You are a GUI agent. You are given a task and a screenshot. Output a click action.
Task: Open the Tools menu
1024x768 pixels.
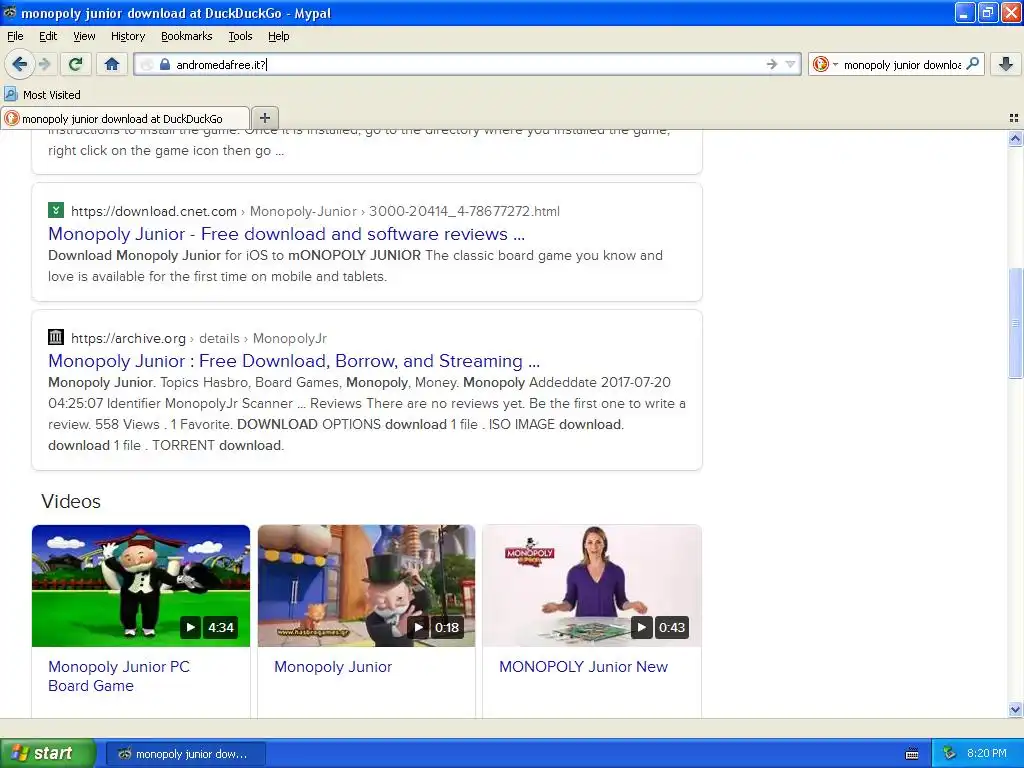240,36
